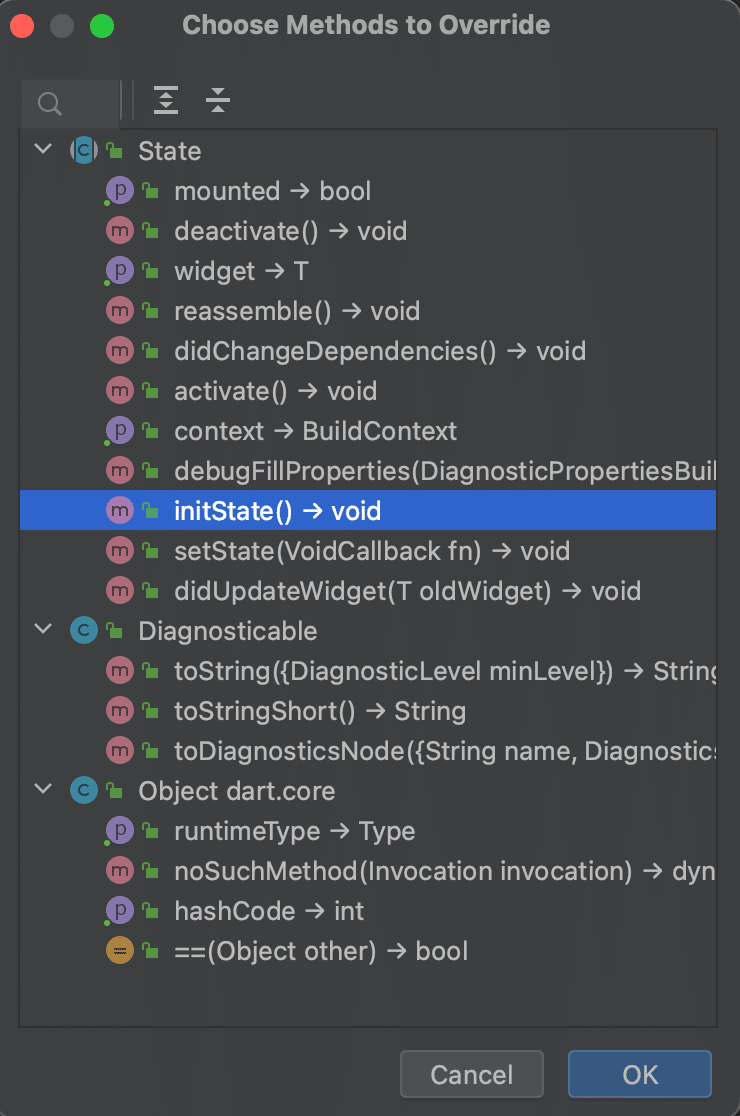Click the search magnifier icon
The image size is (740, 1116).
point(49,103)
